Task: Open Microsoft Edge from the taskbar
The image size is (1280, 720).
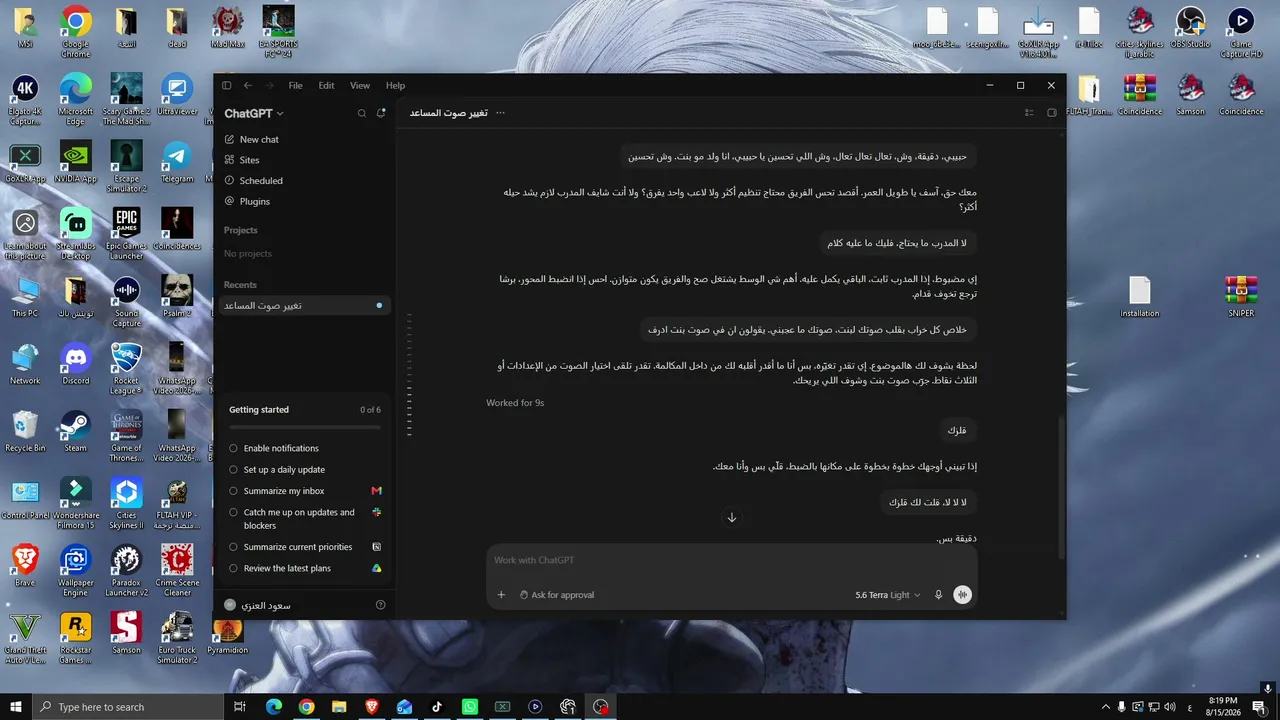Action: (273, 707)
